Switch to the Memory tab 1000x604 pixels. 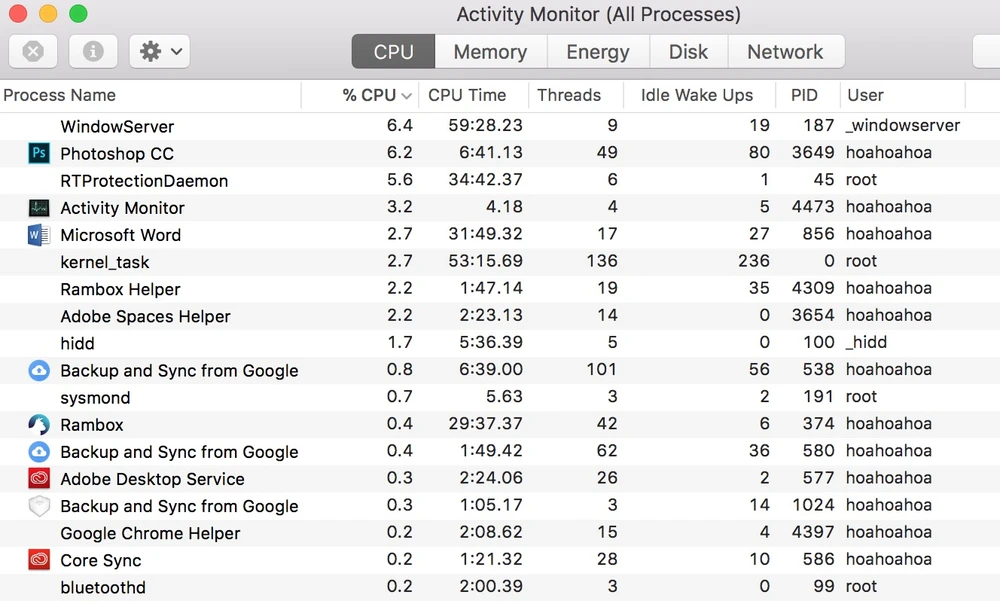click(490, 52)
